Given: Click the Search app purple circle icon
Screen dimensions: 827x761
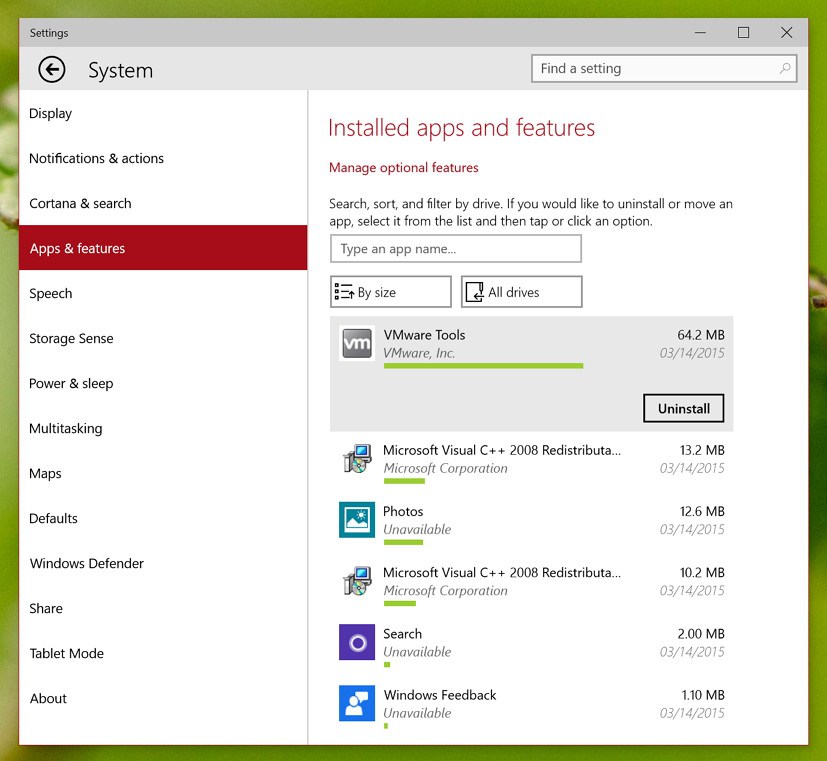Looking at the screenshot, I should tap(357, 642).
